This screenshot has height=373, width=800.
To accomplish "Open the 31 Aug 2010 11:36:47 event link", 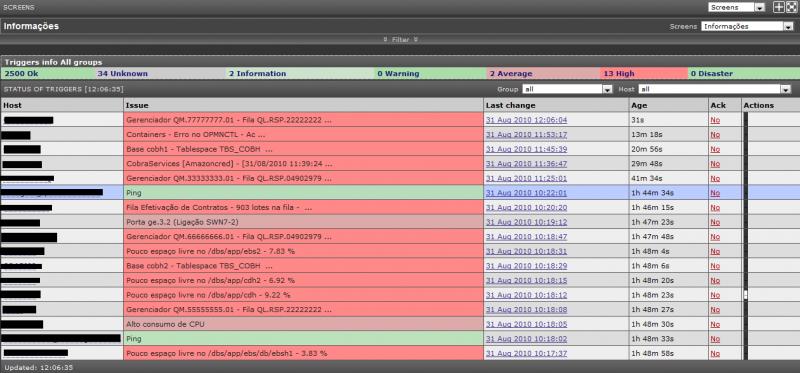I will 526,164.
